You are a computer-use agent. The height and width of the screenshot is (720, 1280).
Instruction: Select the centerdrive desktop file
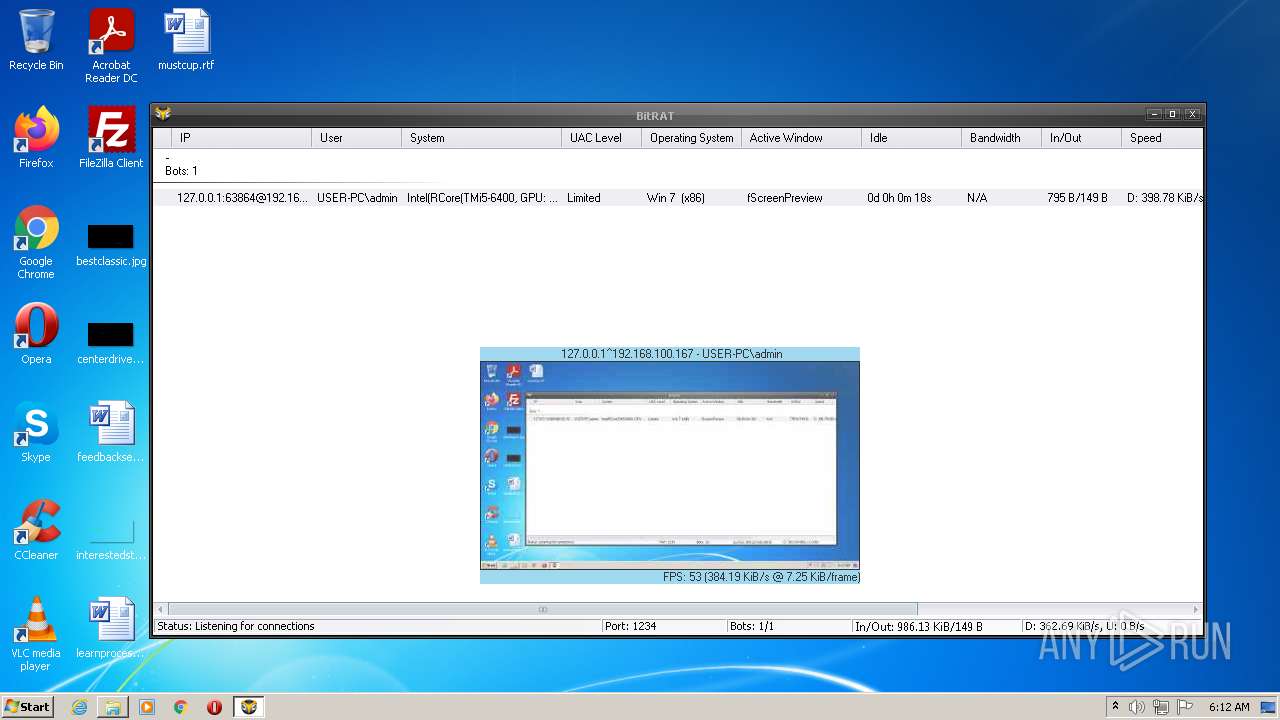111,344
